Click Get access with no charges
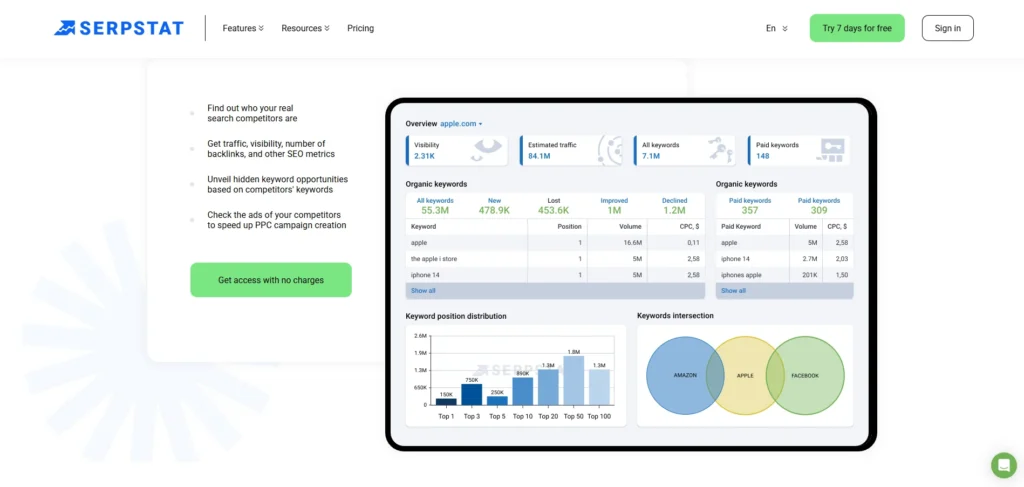The width and height of the screenshot is (1024, 487). (x=271, y=280)
